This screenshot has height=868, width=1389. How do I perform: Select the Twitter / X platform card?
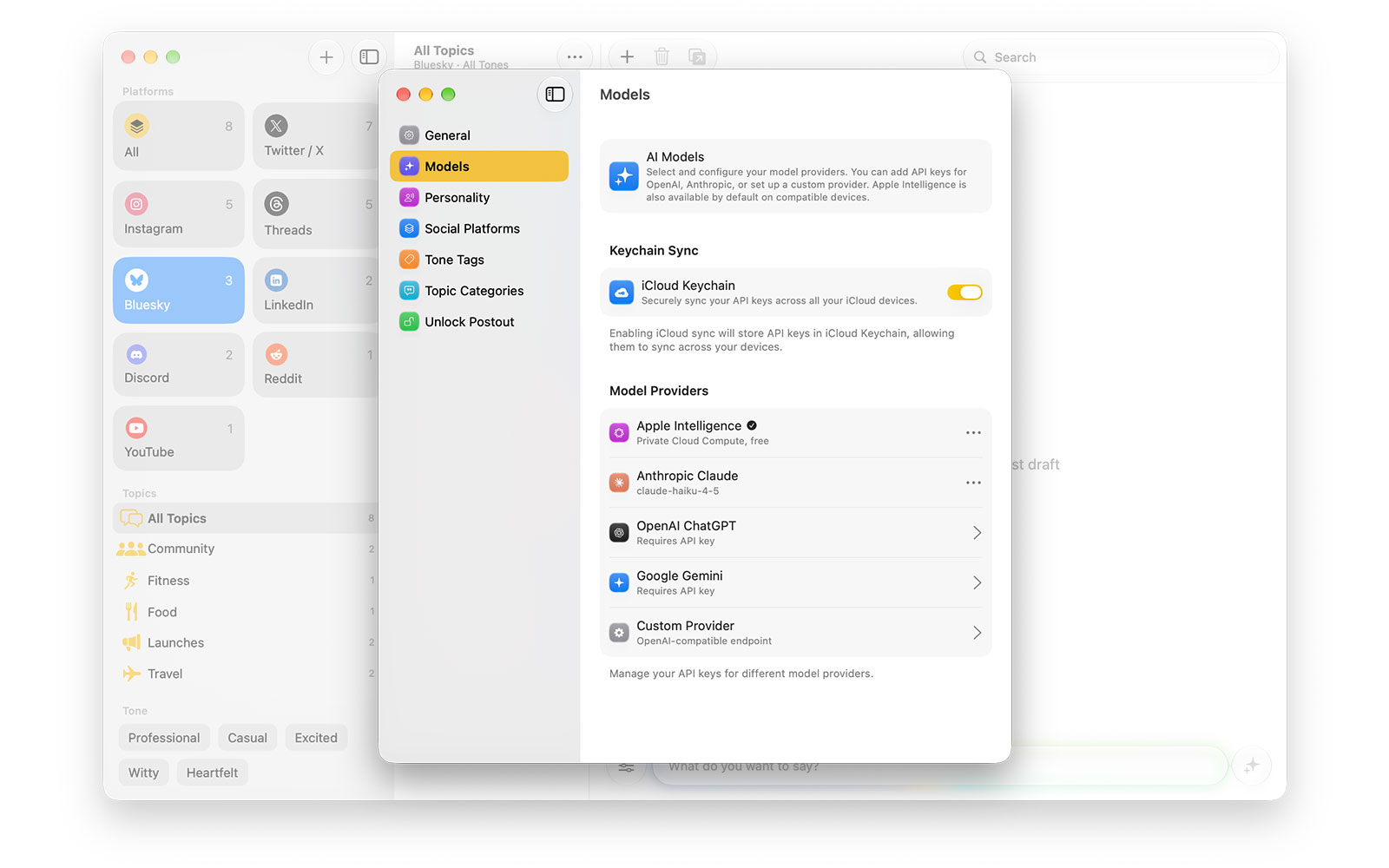coord(316,136)
